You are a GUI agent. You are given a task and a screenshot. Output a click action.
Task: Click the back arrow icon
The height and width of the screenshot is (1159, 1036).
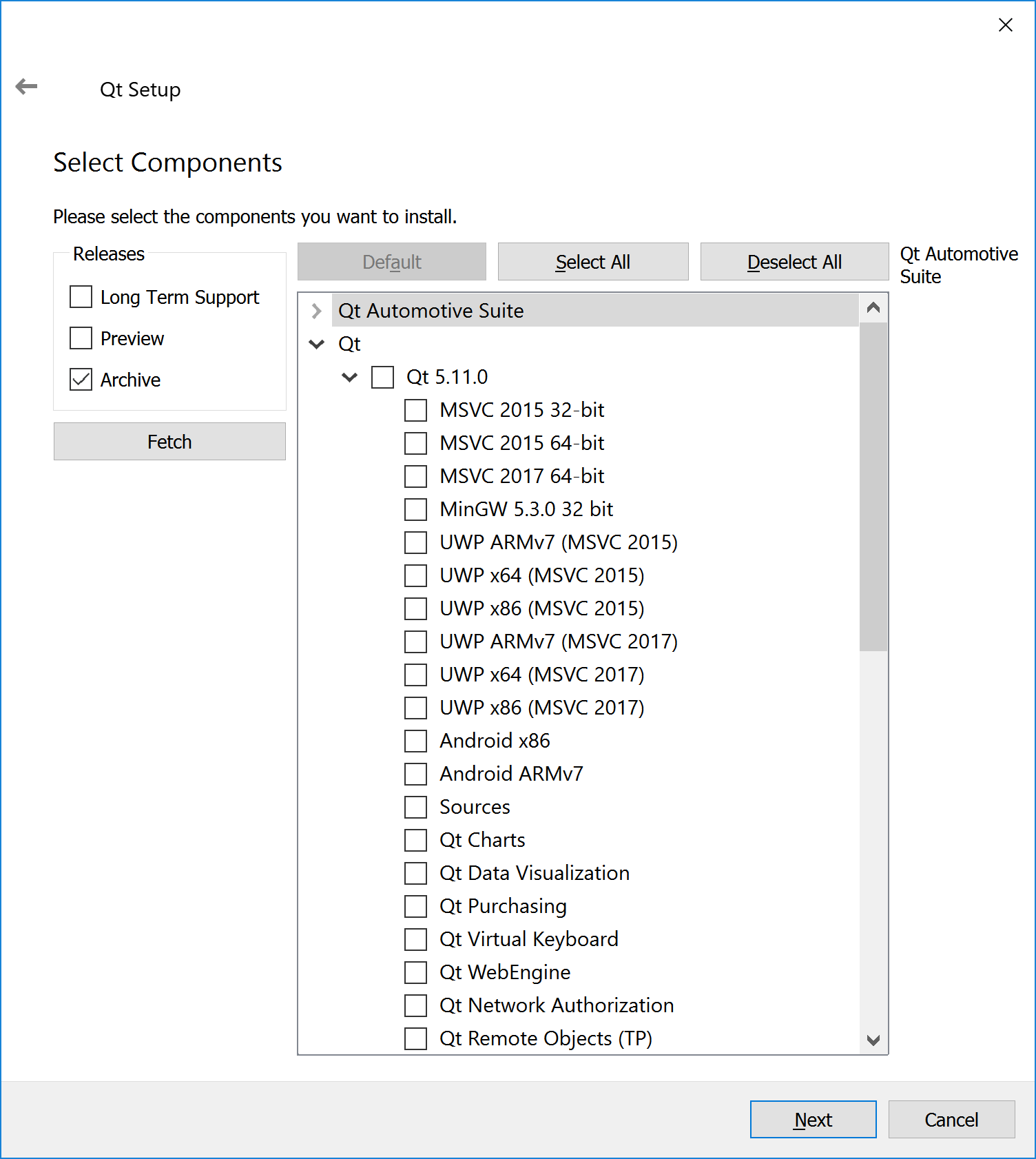point(26,87)
